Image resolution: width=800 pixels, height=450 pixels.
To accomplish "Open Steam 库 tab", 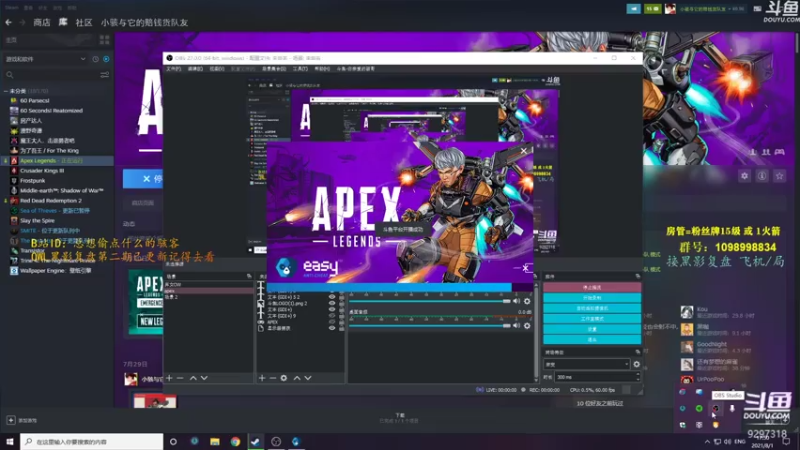I will pos(63,22).
